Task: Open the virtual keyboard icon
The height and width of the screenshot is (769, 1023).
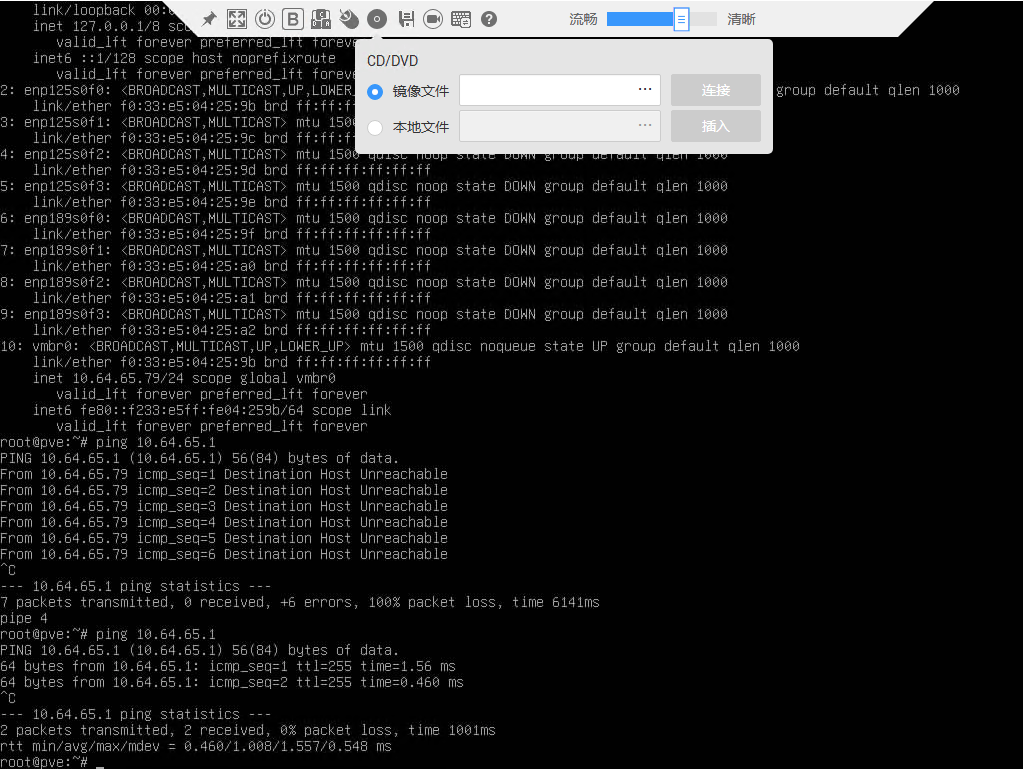Action: (x=460, y=18)
